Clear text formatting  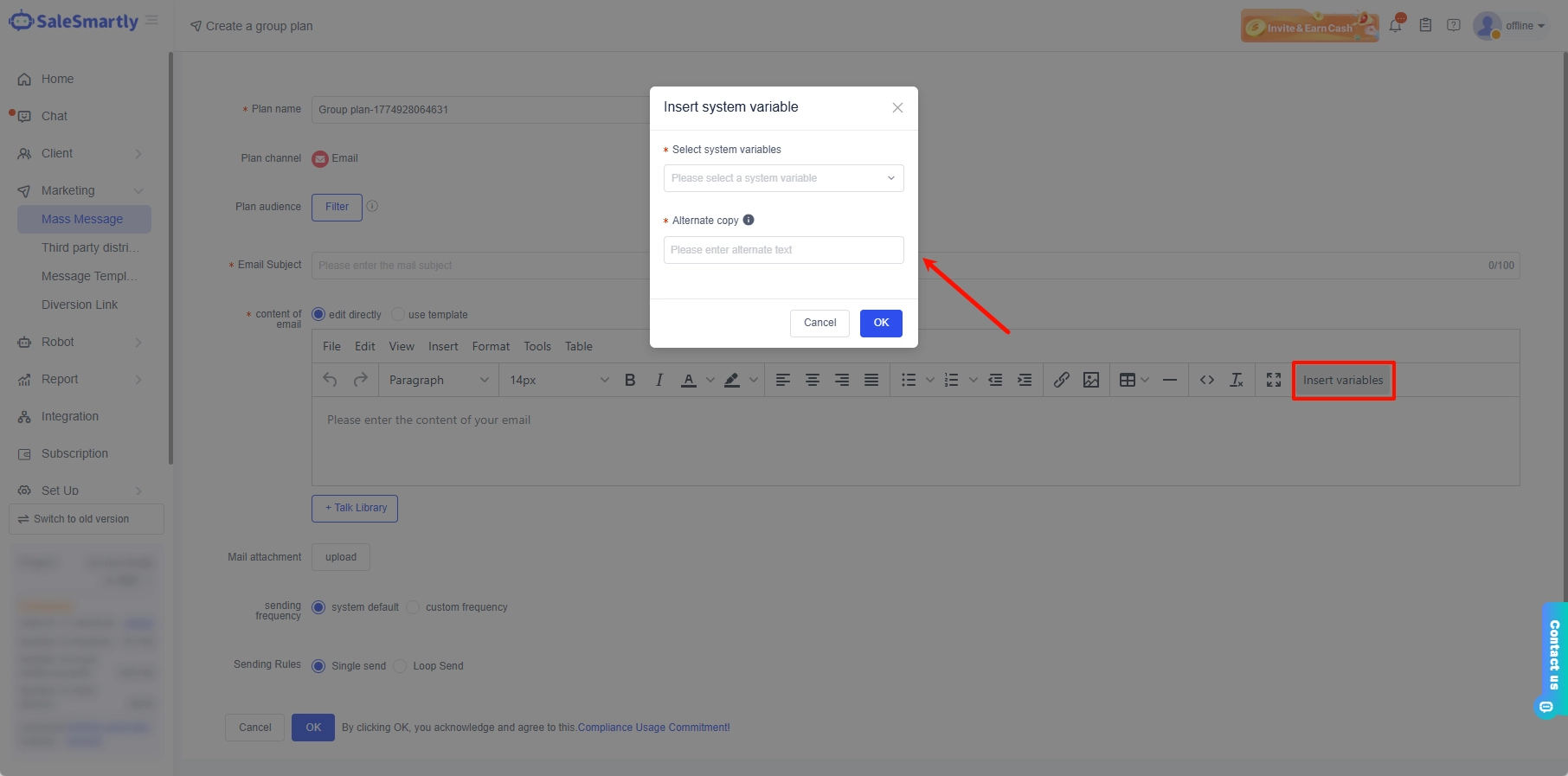click(1237, 380)
